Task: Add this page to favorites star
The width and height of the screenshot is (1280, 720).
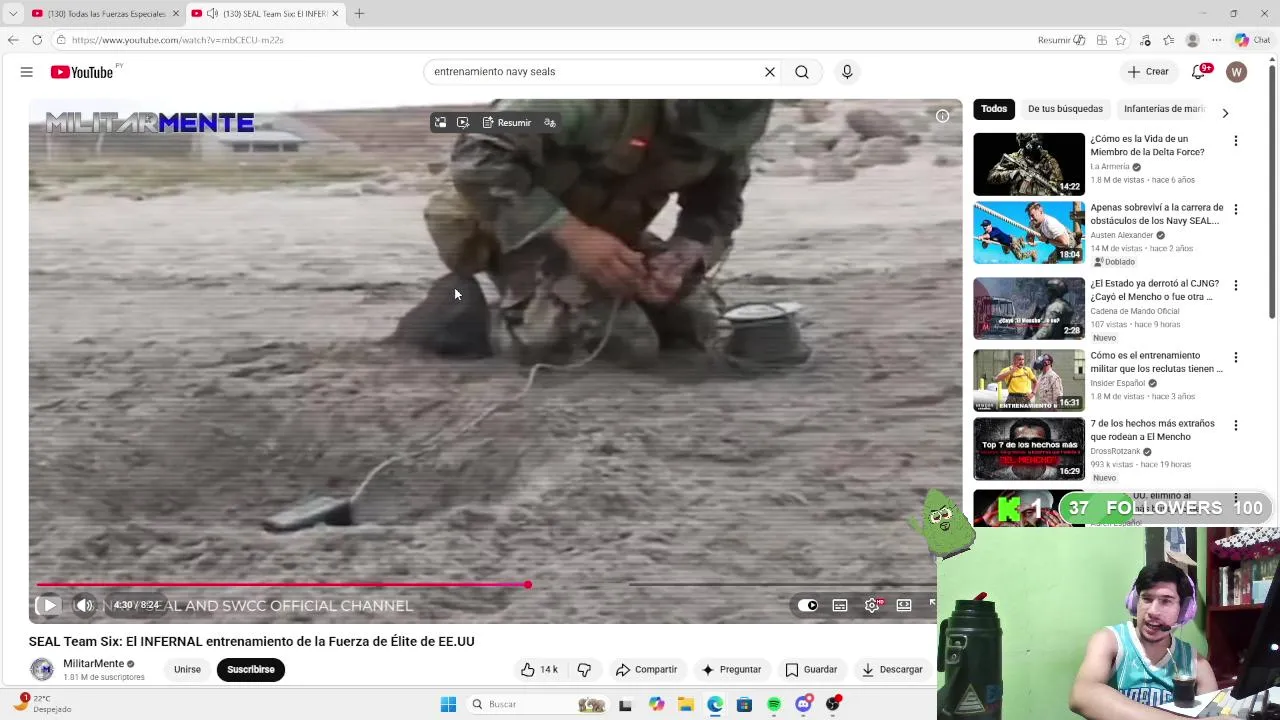Action: pyautogui.click(x=1121, y=40)
